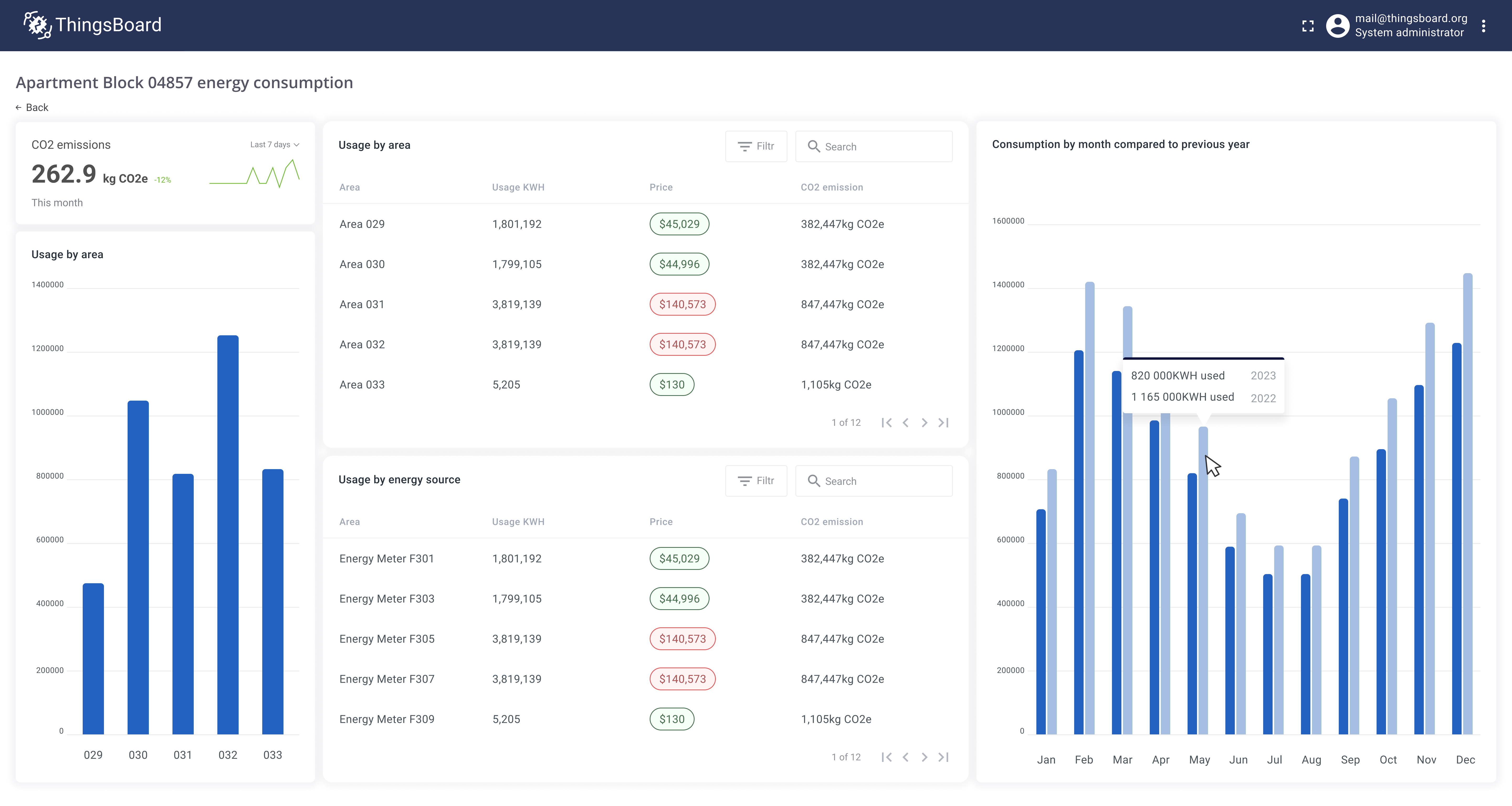The image size is (1512, 806).
Task: Go to next page in energy source table
Action: (925, 757)
